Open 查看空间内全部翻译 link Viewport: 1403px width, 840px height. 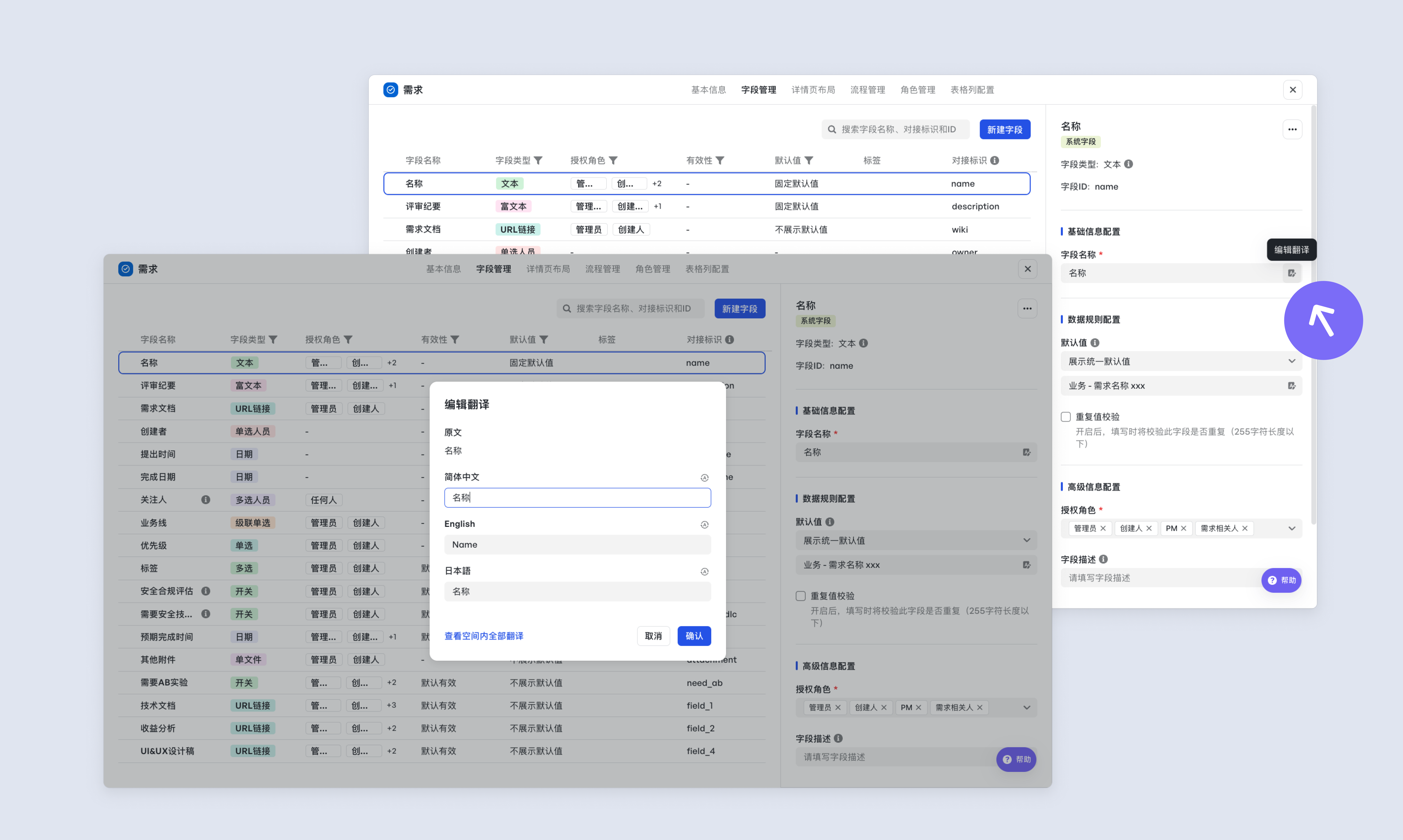pos(484,636)
